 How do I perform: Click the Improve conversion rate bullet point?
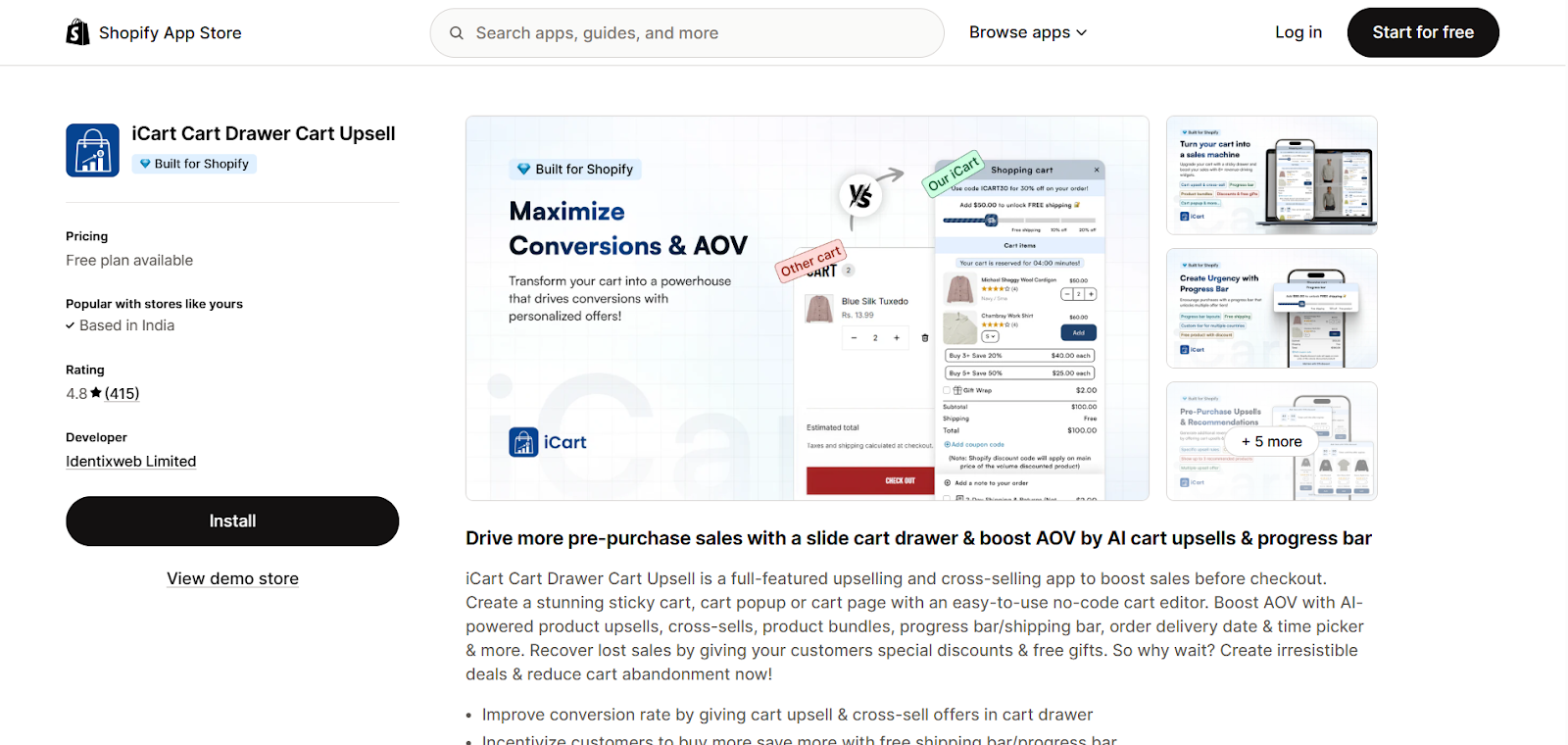[x=787, y=715]
